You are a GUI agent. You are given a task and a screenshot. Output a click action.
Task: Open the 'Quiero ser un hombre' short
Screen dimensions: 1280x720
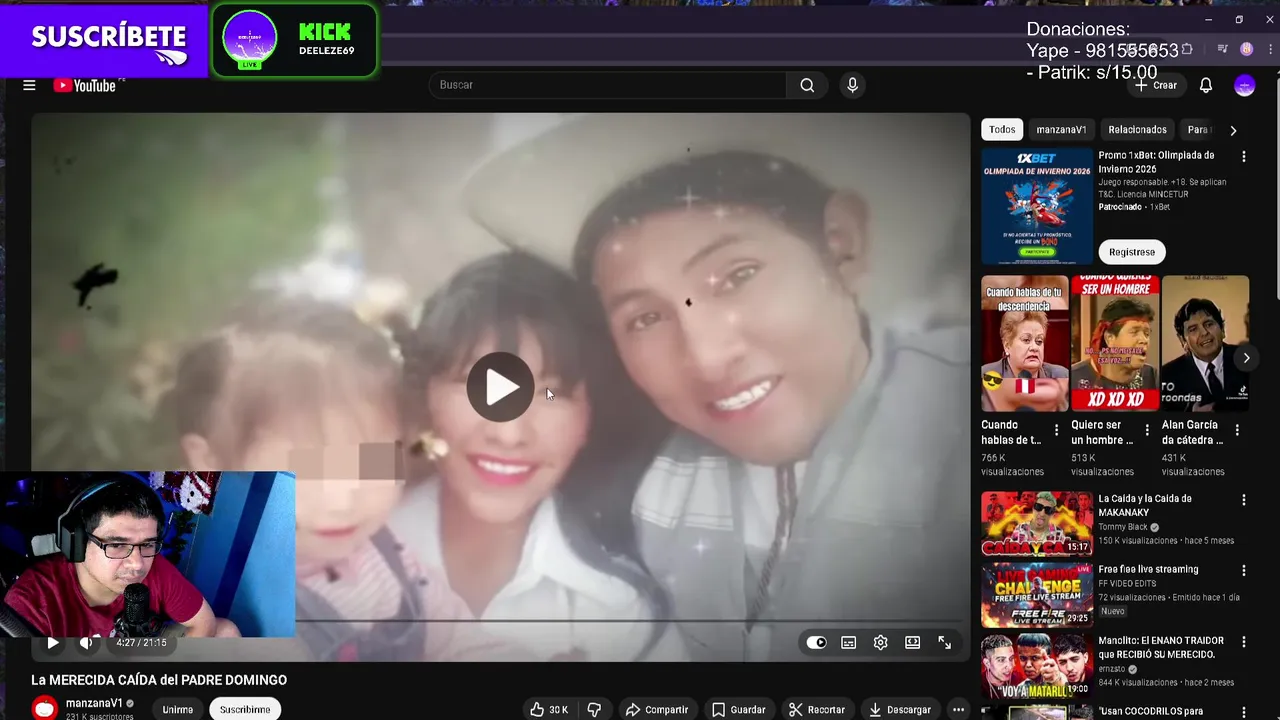[1115, 344]
